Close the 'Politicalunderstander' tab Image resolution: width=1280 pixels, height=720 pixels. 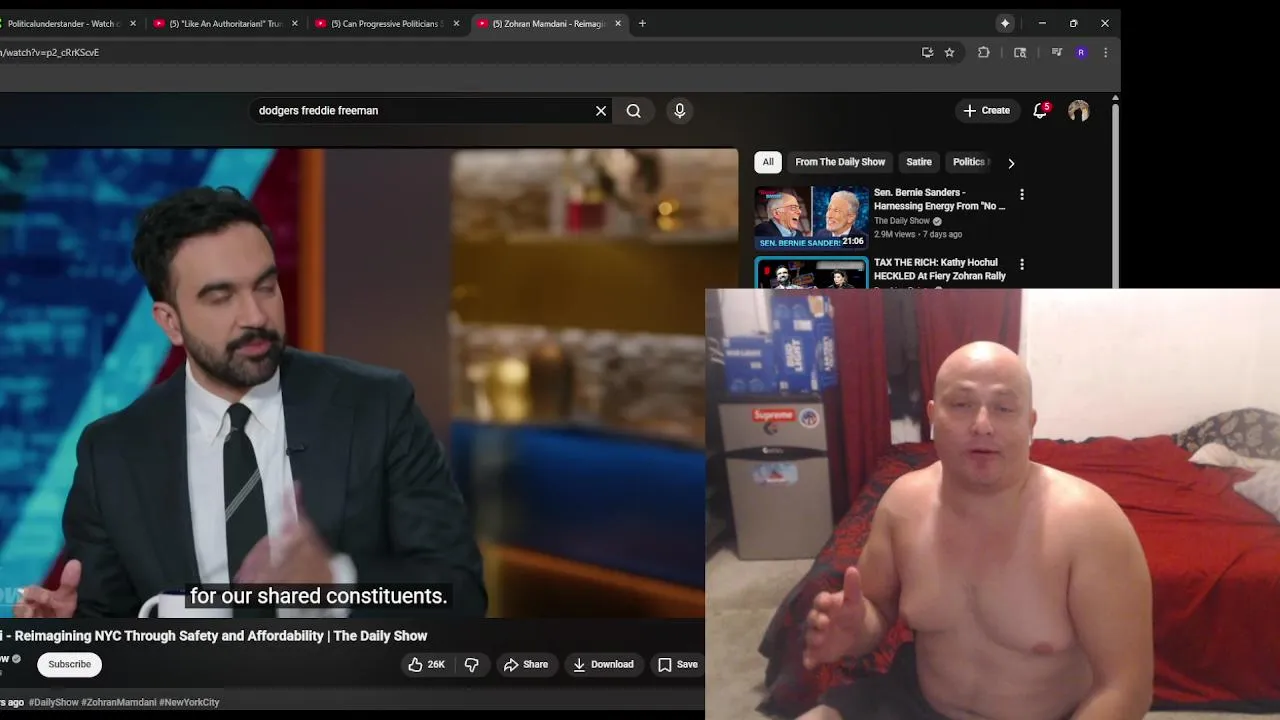pyautogui.click(x=132, y=23)
